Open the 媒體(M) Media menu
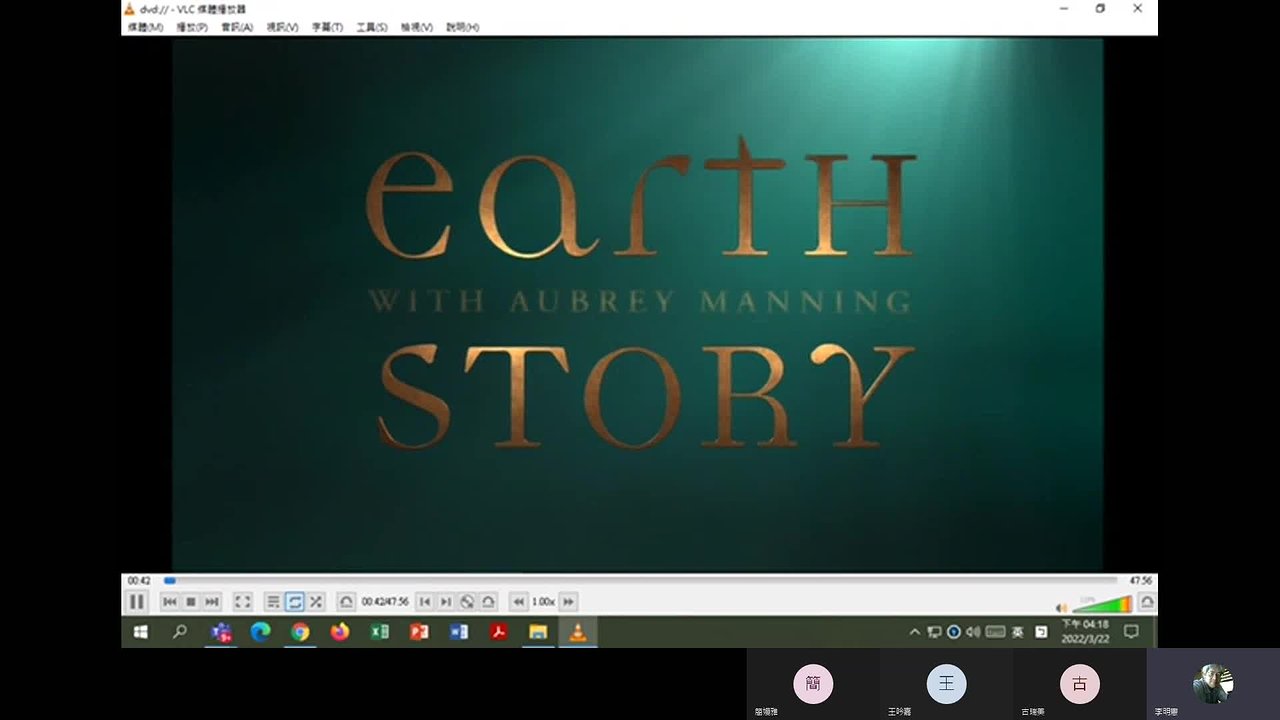Image resolution: width=1280 pixels, height=720 pixels. pyautogui.click(x=146, y=27)
